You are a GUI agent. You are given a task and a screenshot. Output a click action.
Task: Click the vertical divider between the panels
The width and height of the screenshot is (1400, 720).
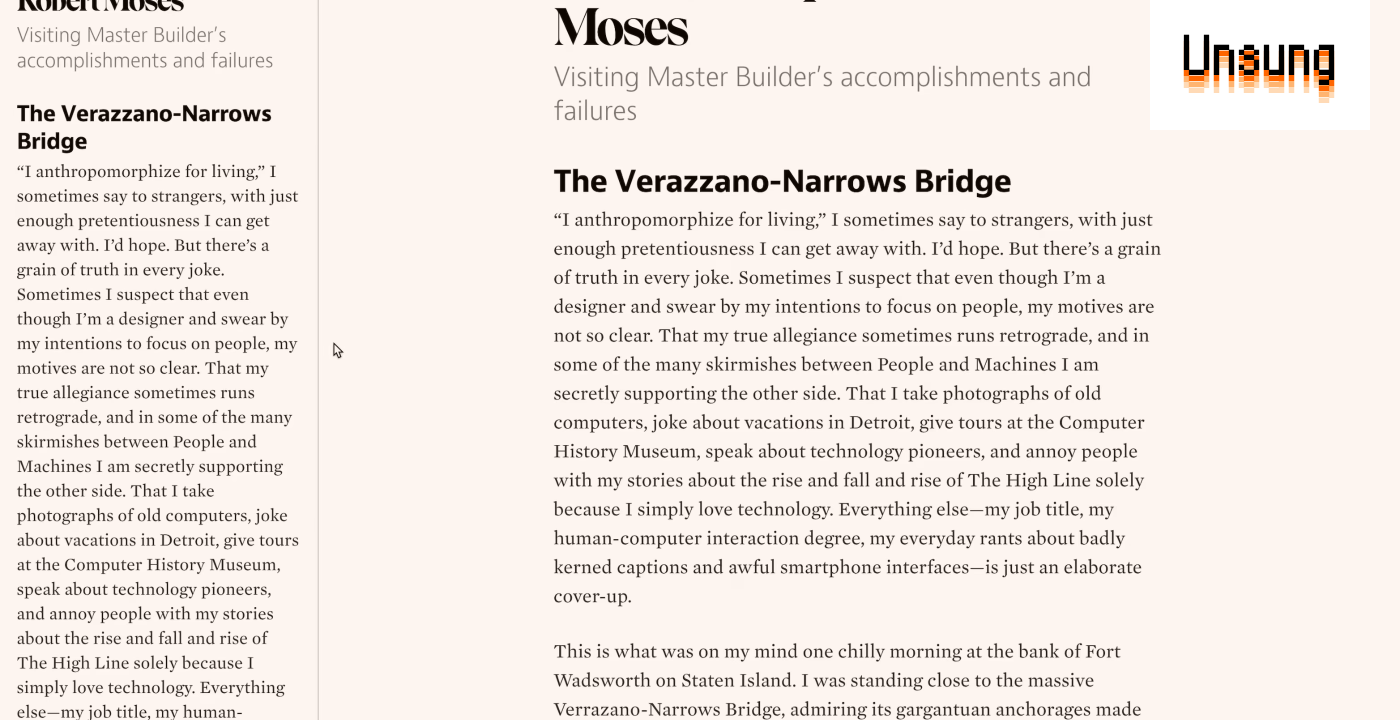coord(318,360)
